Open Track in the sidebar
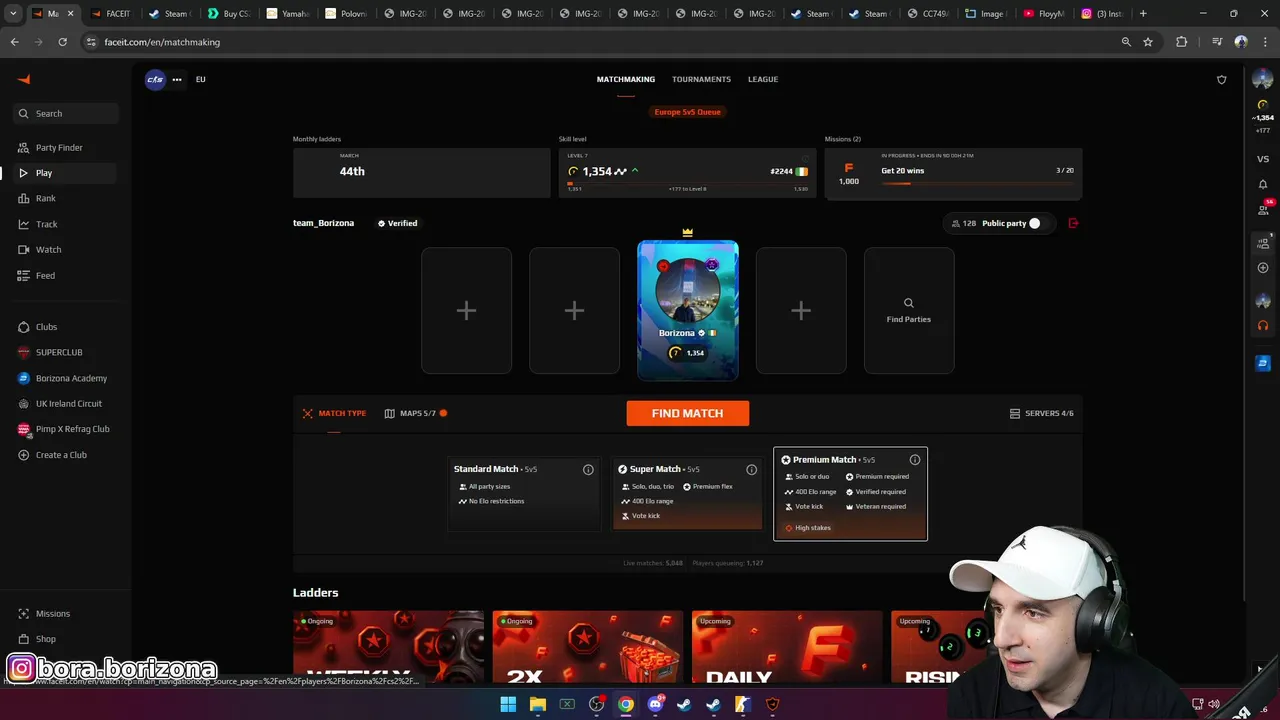This screenshot has width=1280, height=720. pos(47,224)
